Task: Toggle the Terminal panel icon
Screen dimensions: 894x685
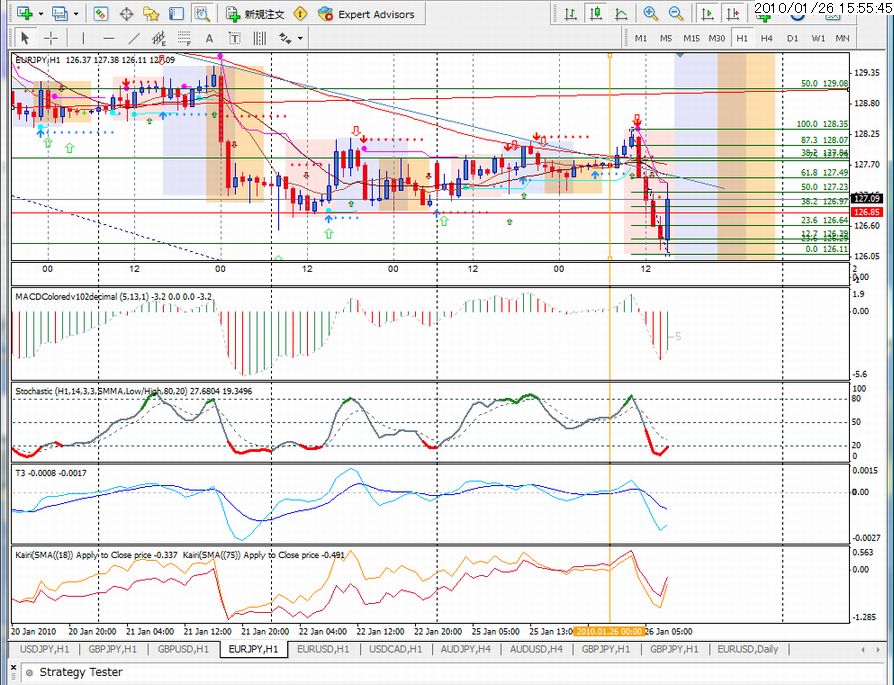Action: coord(176,14)
